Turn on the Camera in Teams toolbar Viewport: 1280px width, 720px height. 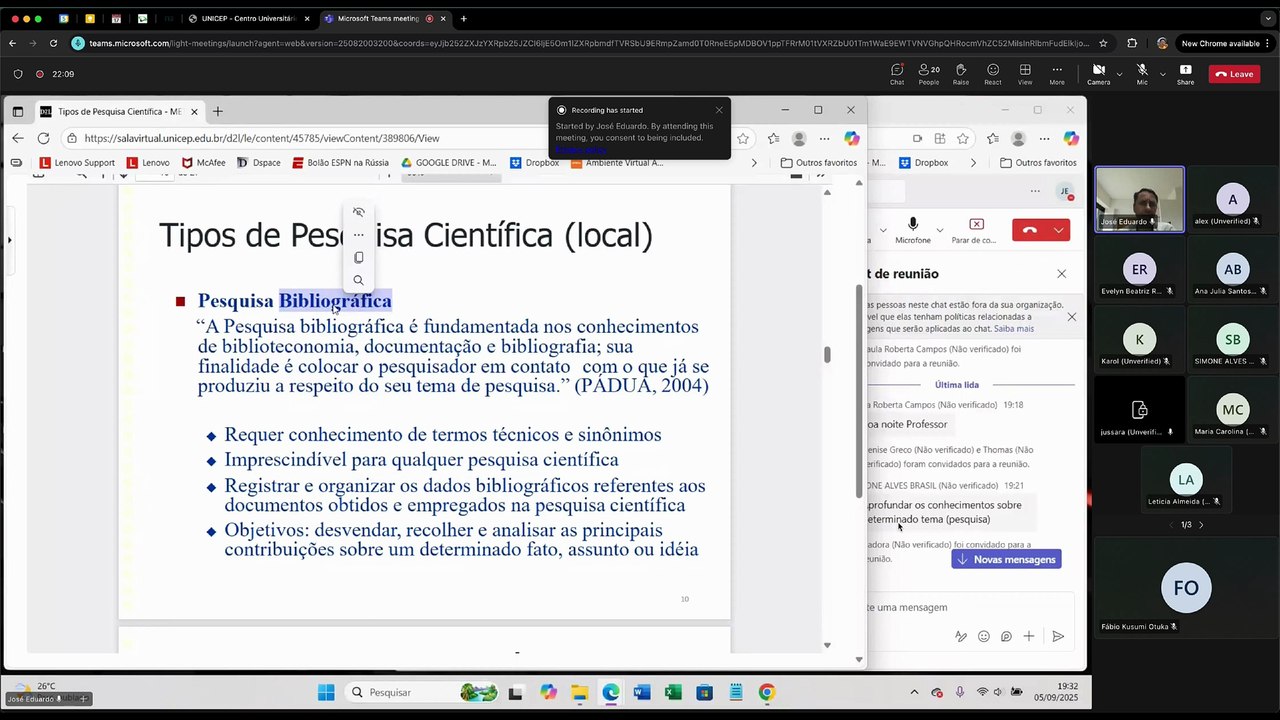1098,73
